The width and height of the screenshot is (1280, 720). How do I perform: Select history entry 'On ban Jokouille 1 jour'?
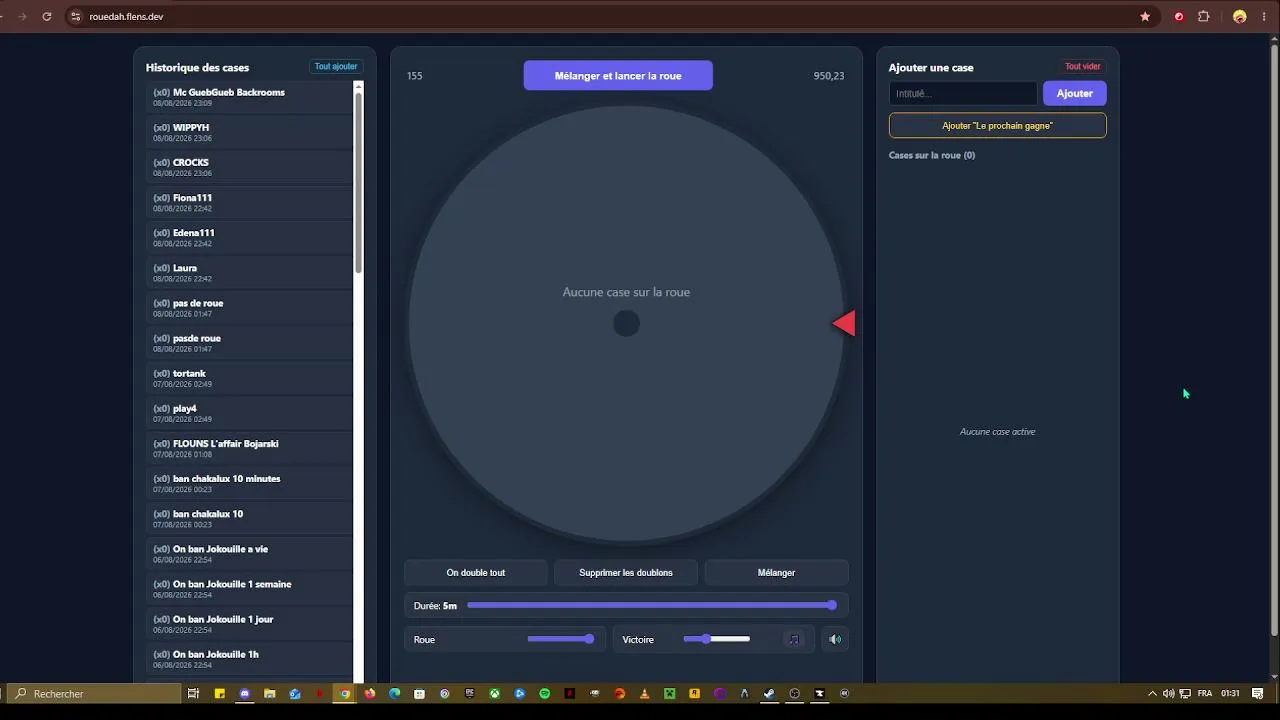(x=249, y=624)
